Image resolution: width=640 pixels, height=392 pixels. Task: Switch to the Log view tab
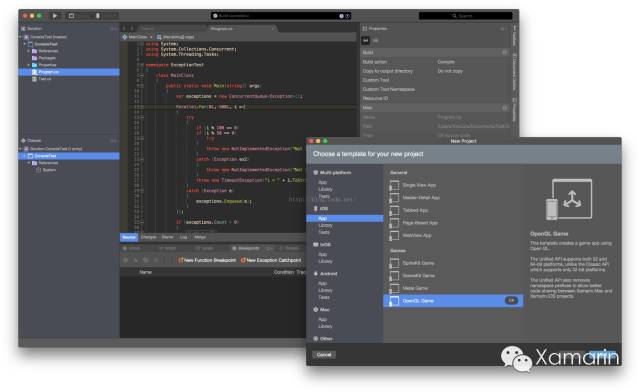tap(184, 237)
